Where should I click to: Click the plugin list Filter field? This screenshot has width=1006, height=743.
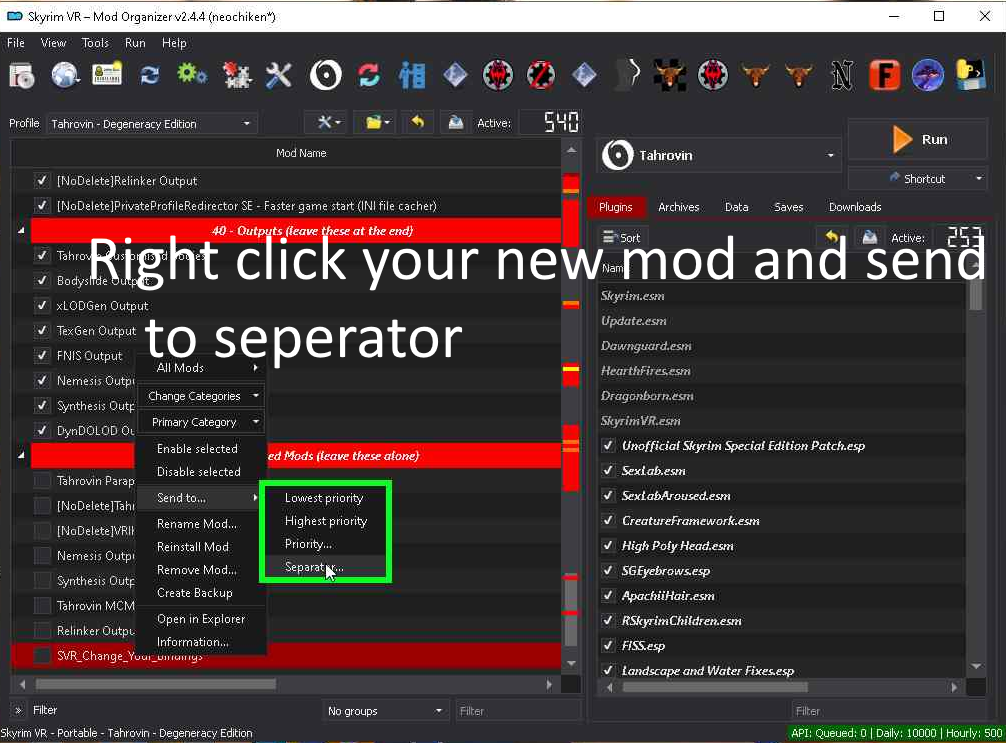click(888, 711)
